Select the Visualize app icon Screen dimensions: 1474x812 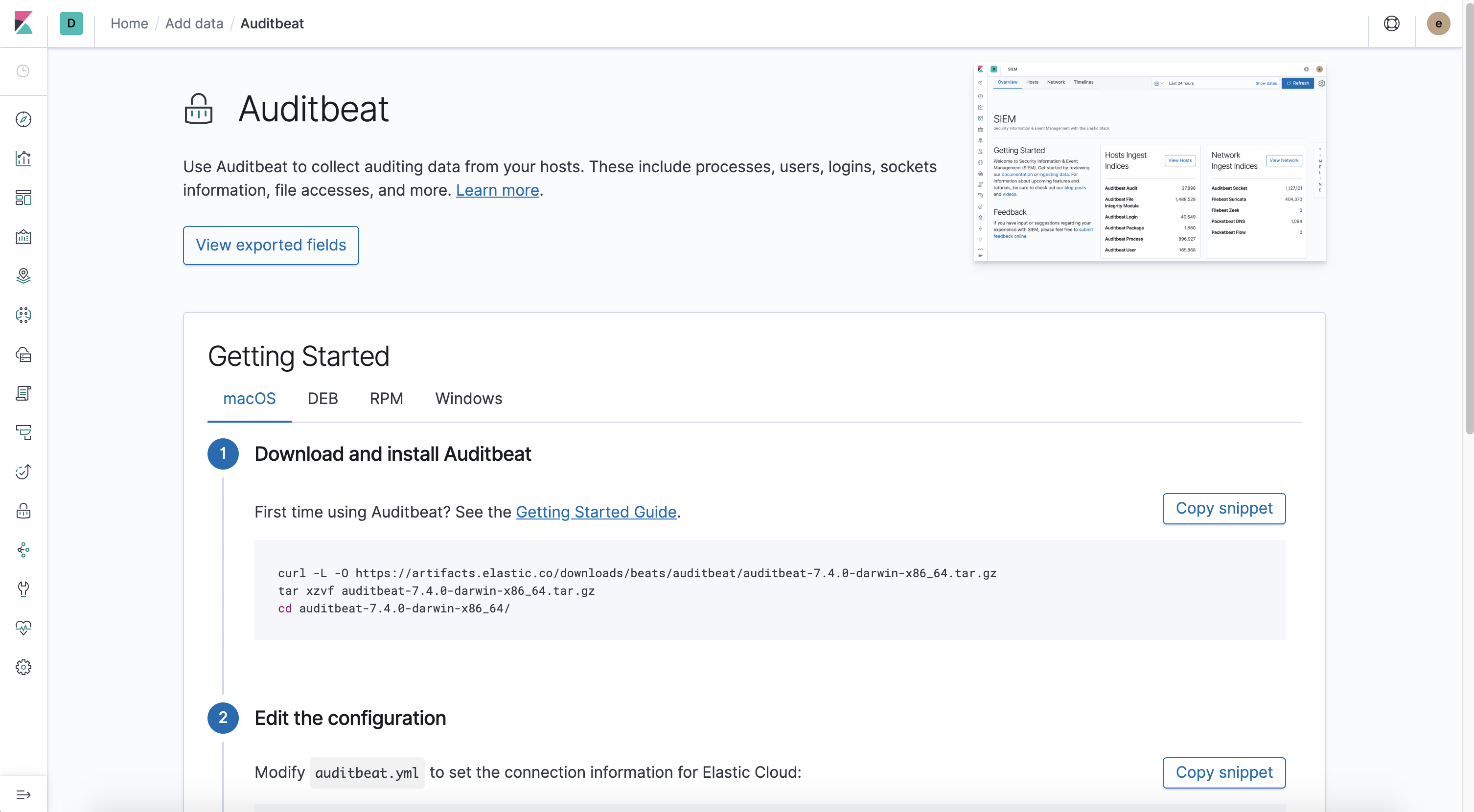(x=23, y=158)
